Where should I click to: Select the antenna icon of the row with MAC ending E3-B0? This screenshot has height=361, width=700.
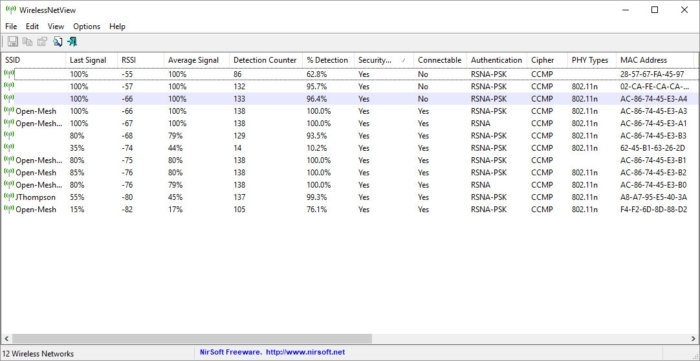point(9,184)
